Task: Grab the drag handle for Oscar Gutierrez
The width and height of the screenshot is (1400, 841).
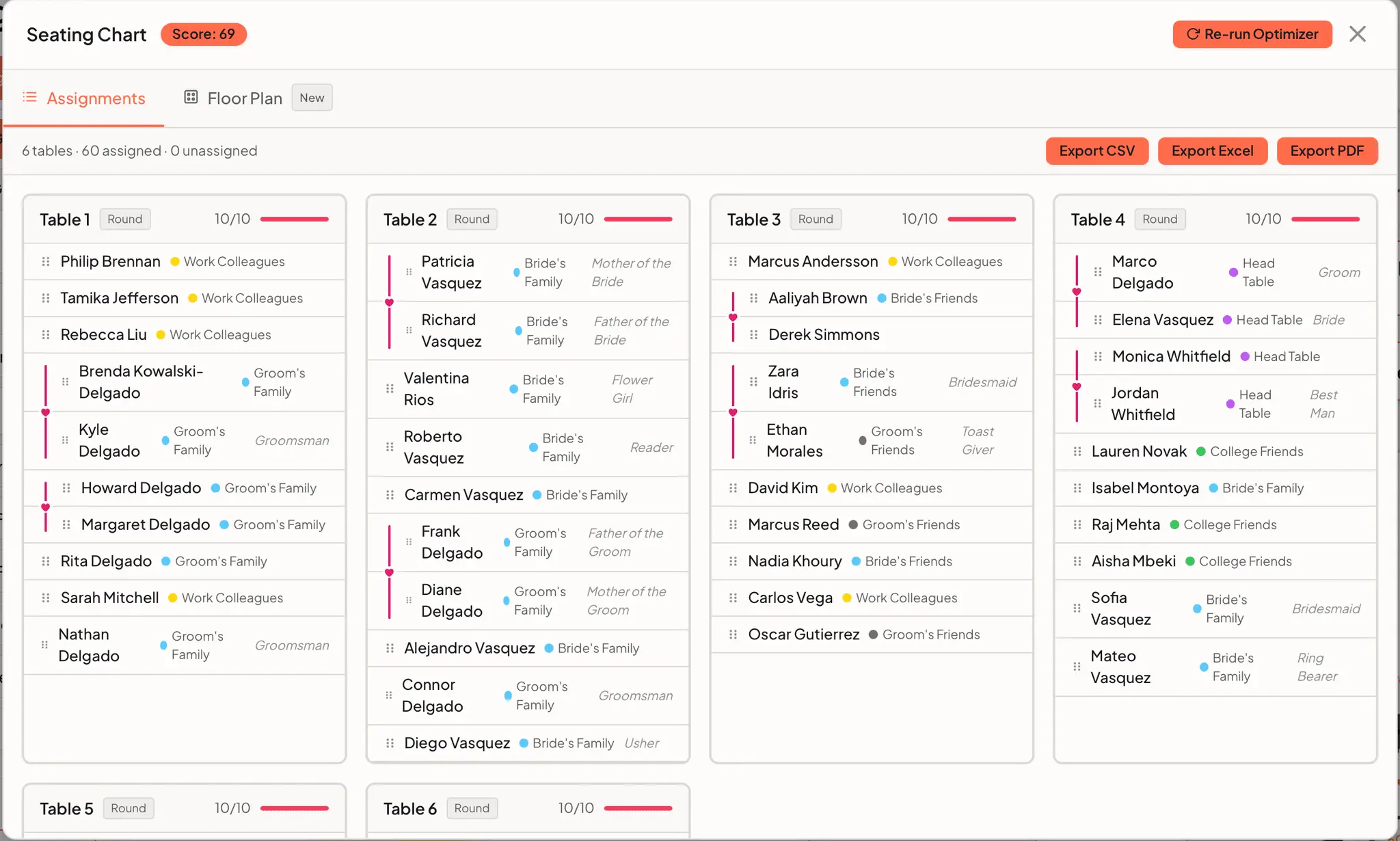Action: tap(733, 635)
